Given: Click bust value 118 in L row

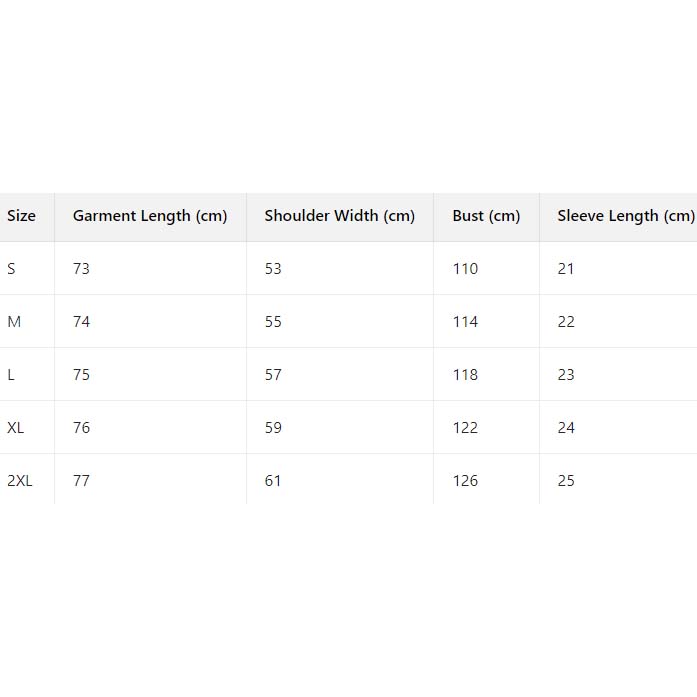Looking at the screenshot, I should coord(465,375).
